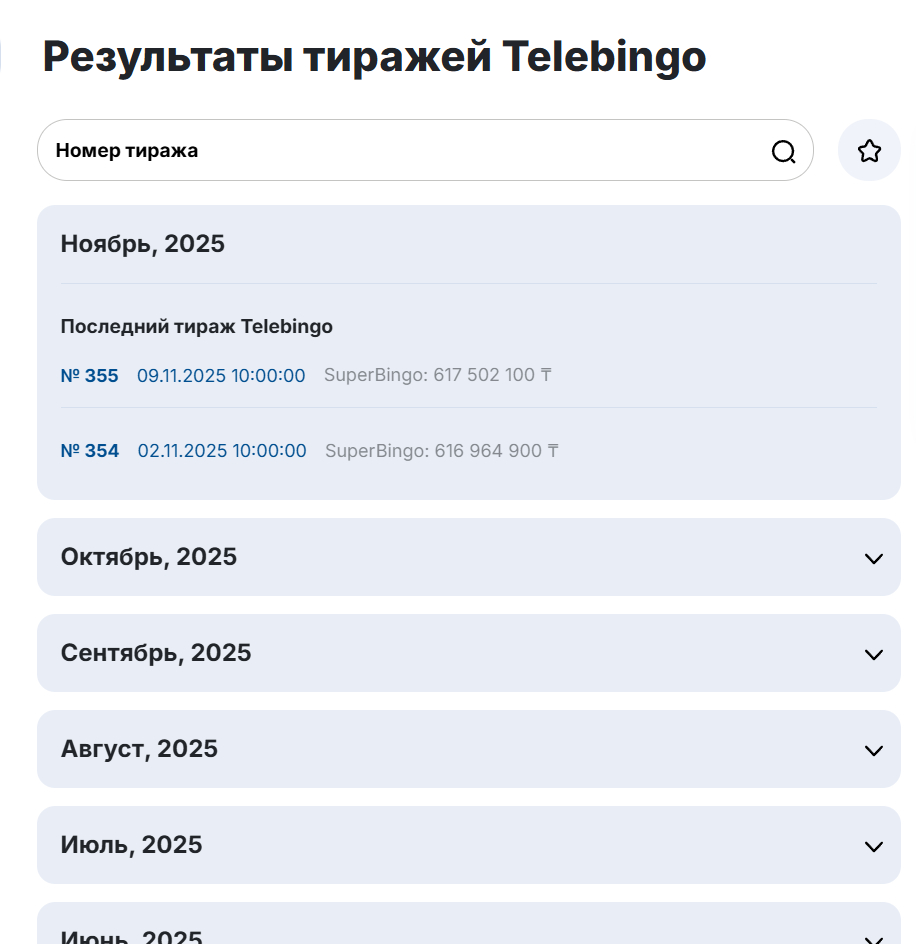The width and height of the screenshot is (916, 944).
Task: Click the Июль section chevron arrow
Action: point(872,846)
